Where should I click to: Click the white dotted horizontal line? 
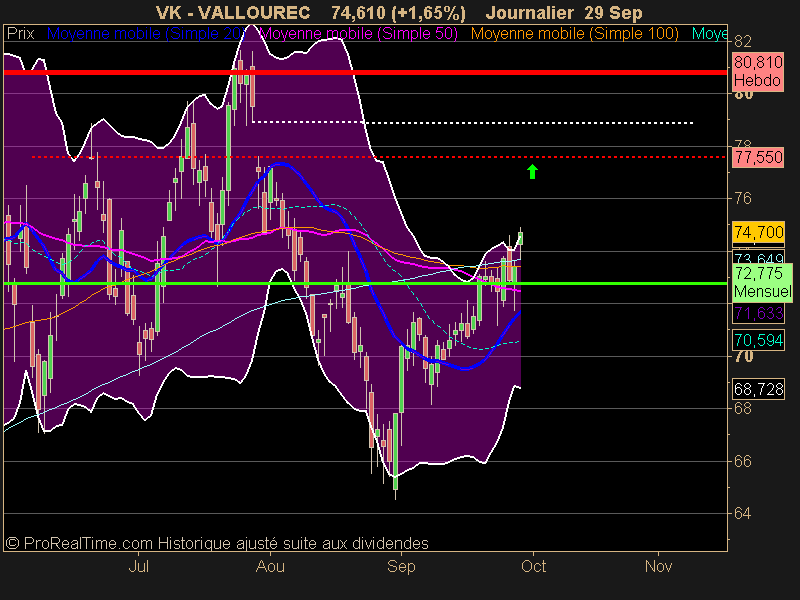[473, 122]
